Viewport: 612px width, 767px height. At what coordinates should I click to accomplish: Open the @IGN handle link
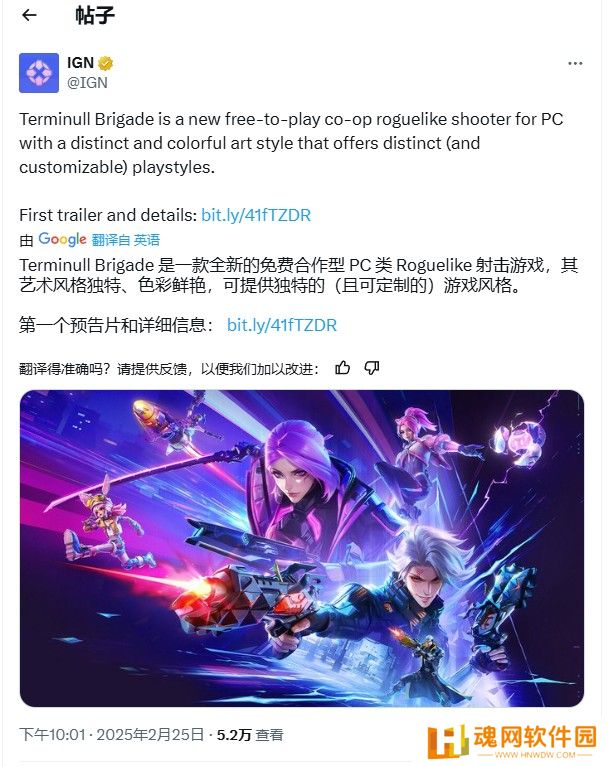pyautogui.click(x=87, y=83)
